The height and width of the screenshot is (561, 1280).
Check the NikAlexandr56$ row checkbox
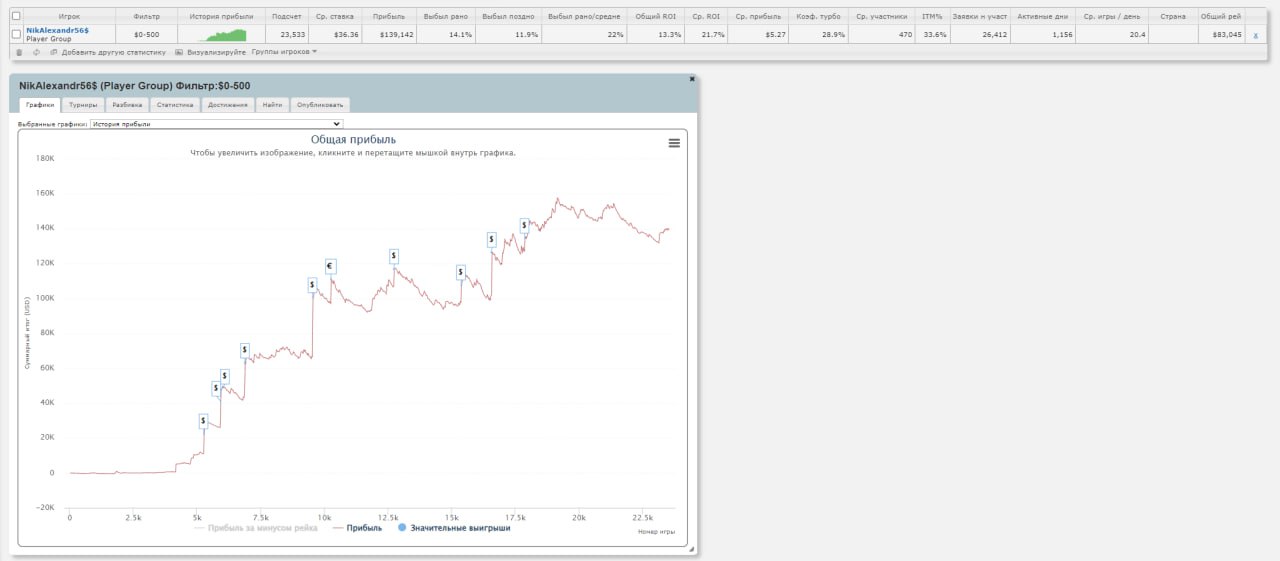(15, 35)
